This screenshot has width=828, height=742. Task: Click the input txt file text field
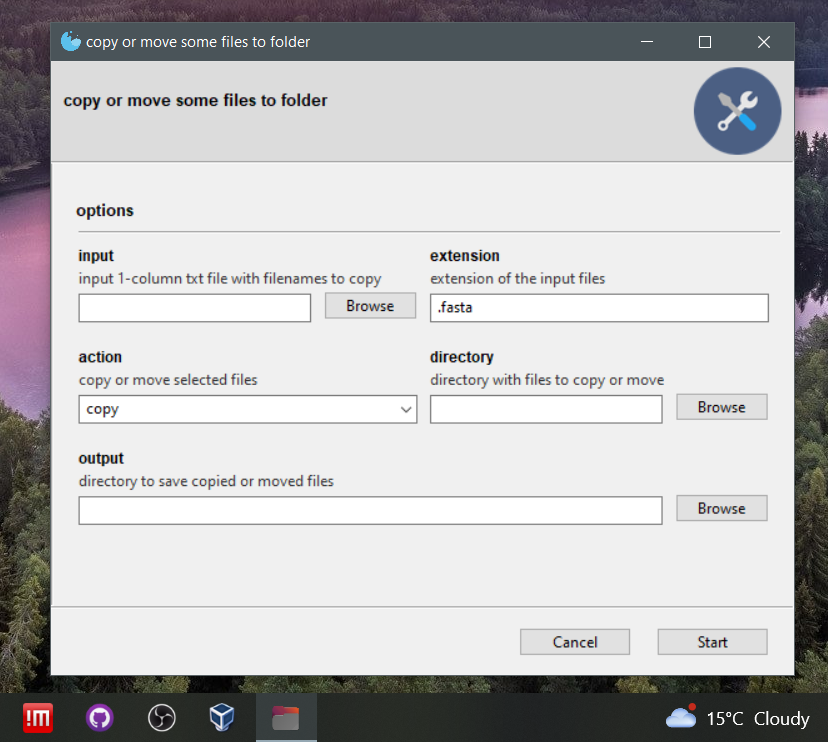195,308
